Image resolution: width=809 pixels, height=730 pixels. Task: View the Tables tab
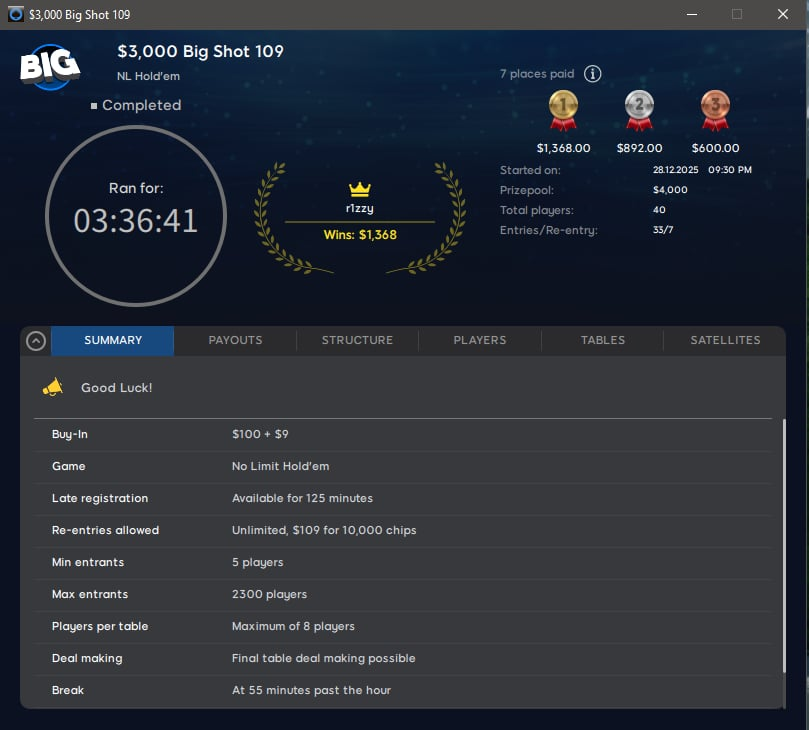tap(603, 340)
